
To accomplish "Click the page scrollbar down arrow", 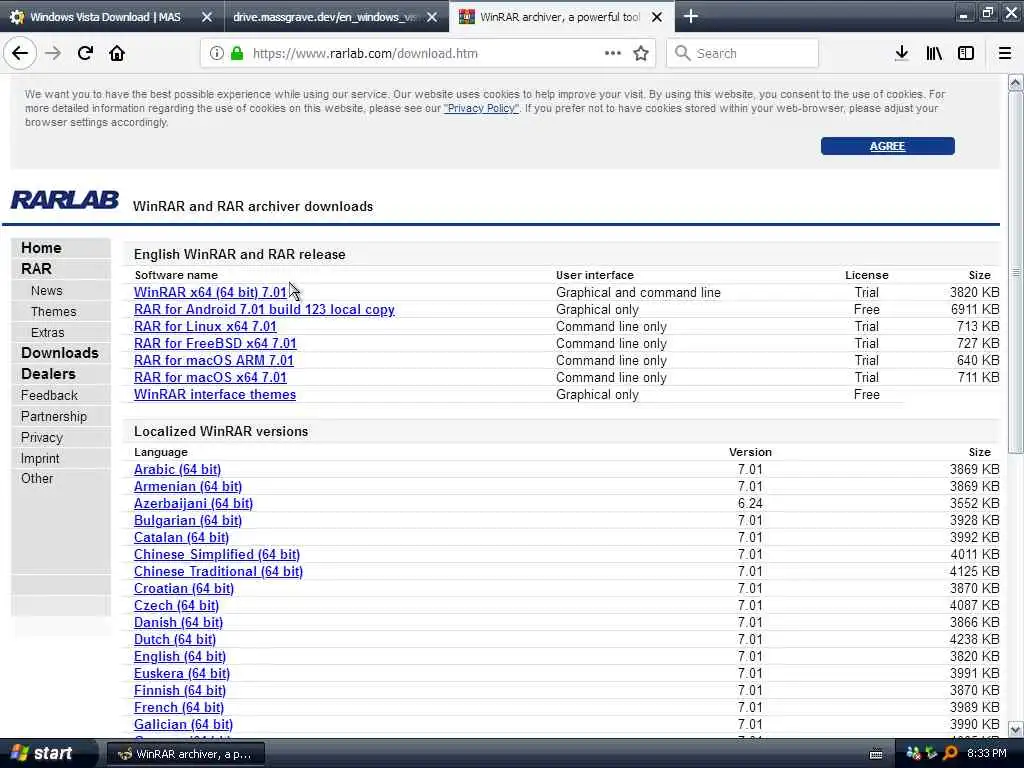I will (x=1016, y=729).
